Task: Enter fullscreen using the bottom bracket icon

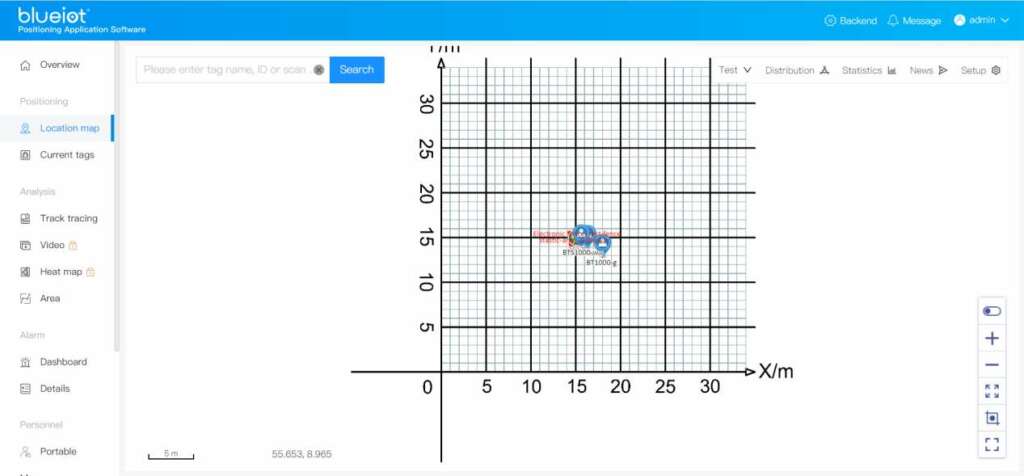Action: click(991, 445)
